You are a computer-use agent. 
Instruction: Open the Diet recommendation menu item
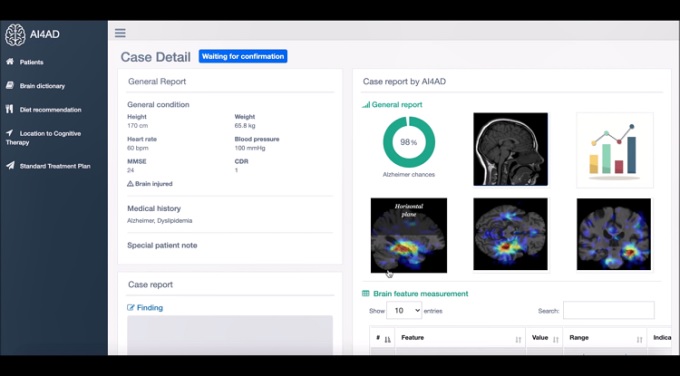point(50,110)
